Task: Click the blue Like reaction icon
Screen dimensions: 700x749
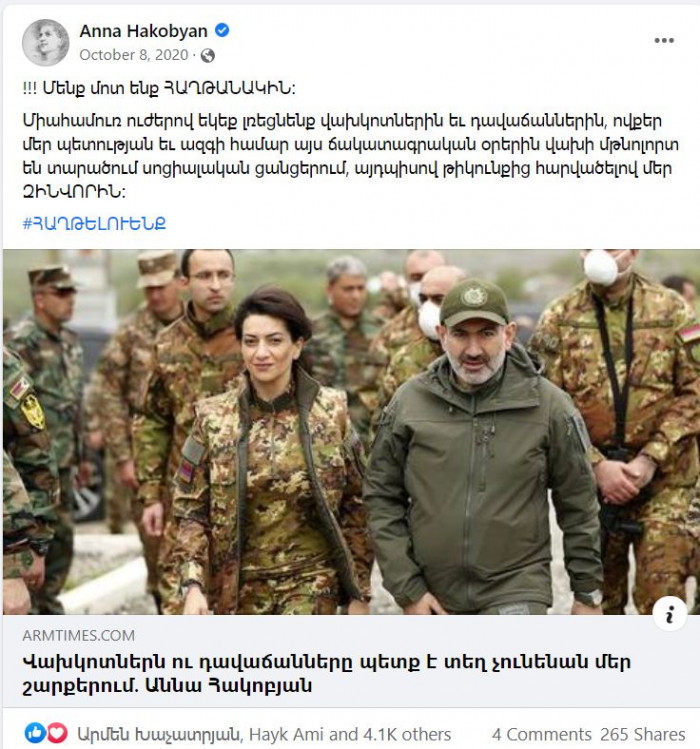Action: coord(34,733)
